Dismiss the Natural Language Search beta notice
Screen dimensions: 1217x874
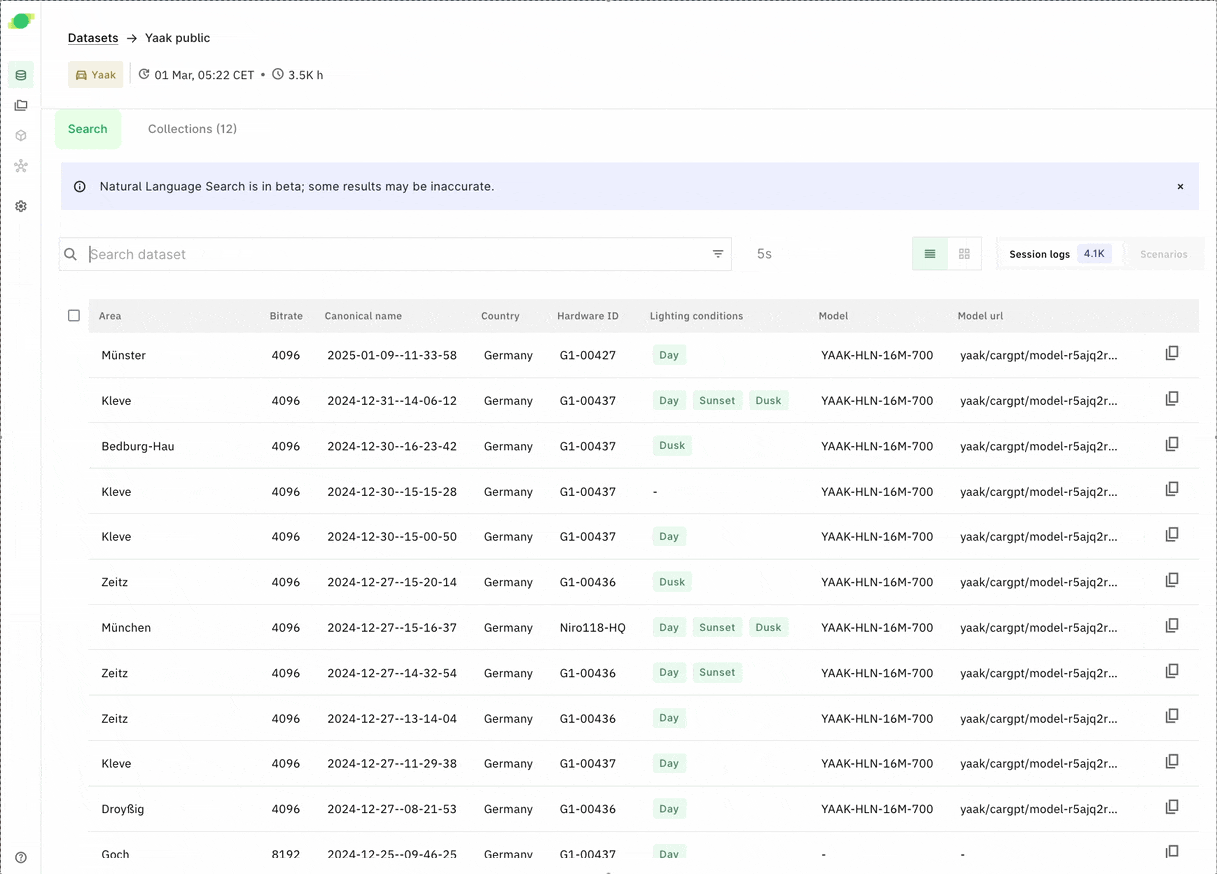1180,187
